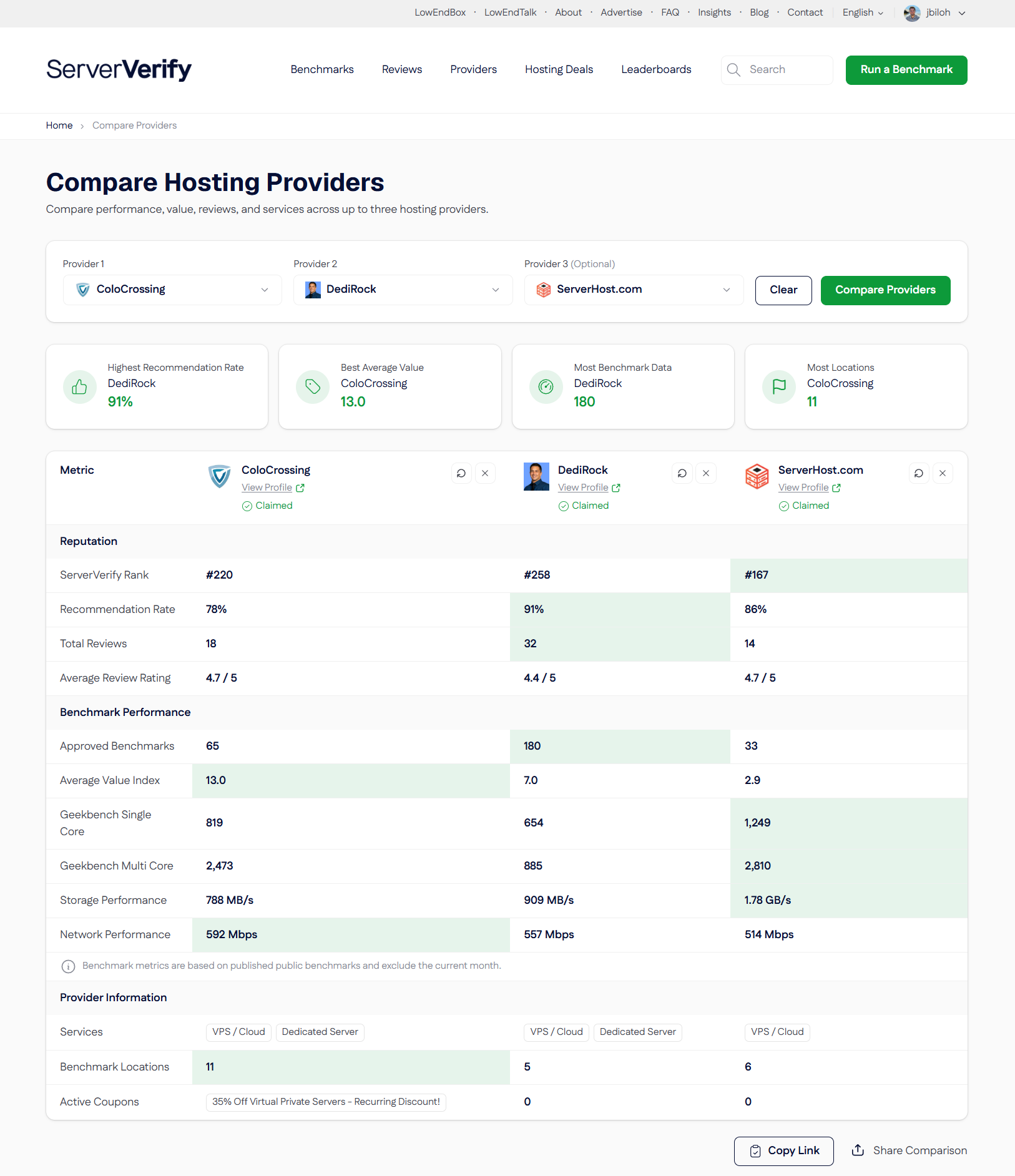Image resolution: width=1015 pixels, height=1176 pixels.
Task: Expand the jbiloh account menu chevron
Action: [x=962, y=13]
